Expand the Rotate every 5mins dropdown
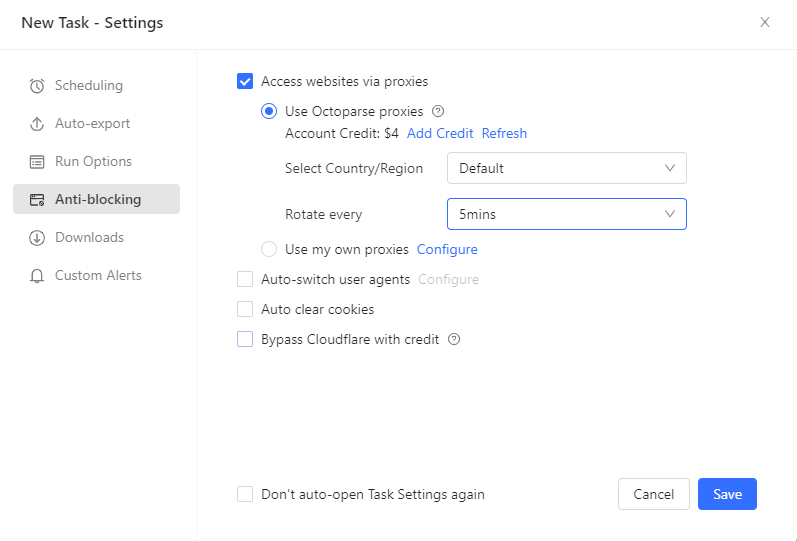This screenshot has width=797, height=541. (x=566, y=214)
